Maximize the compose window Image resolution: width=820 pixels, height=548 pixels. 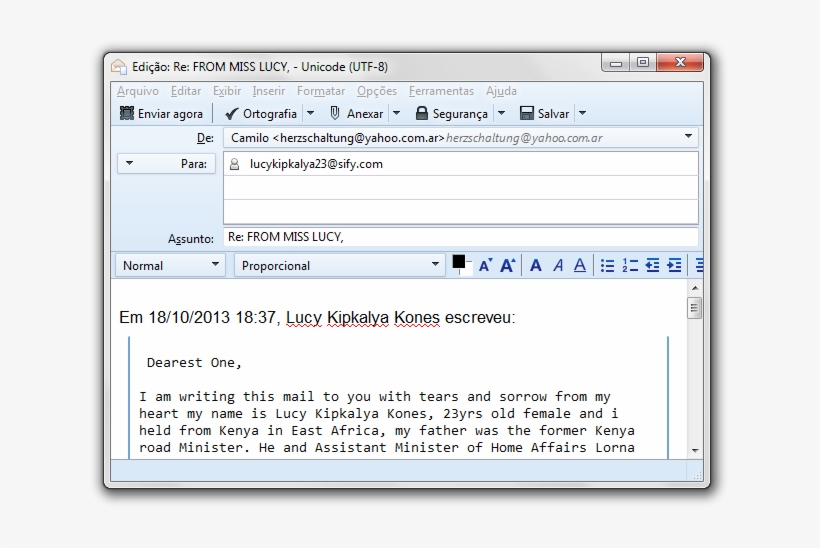pos(643,63)
